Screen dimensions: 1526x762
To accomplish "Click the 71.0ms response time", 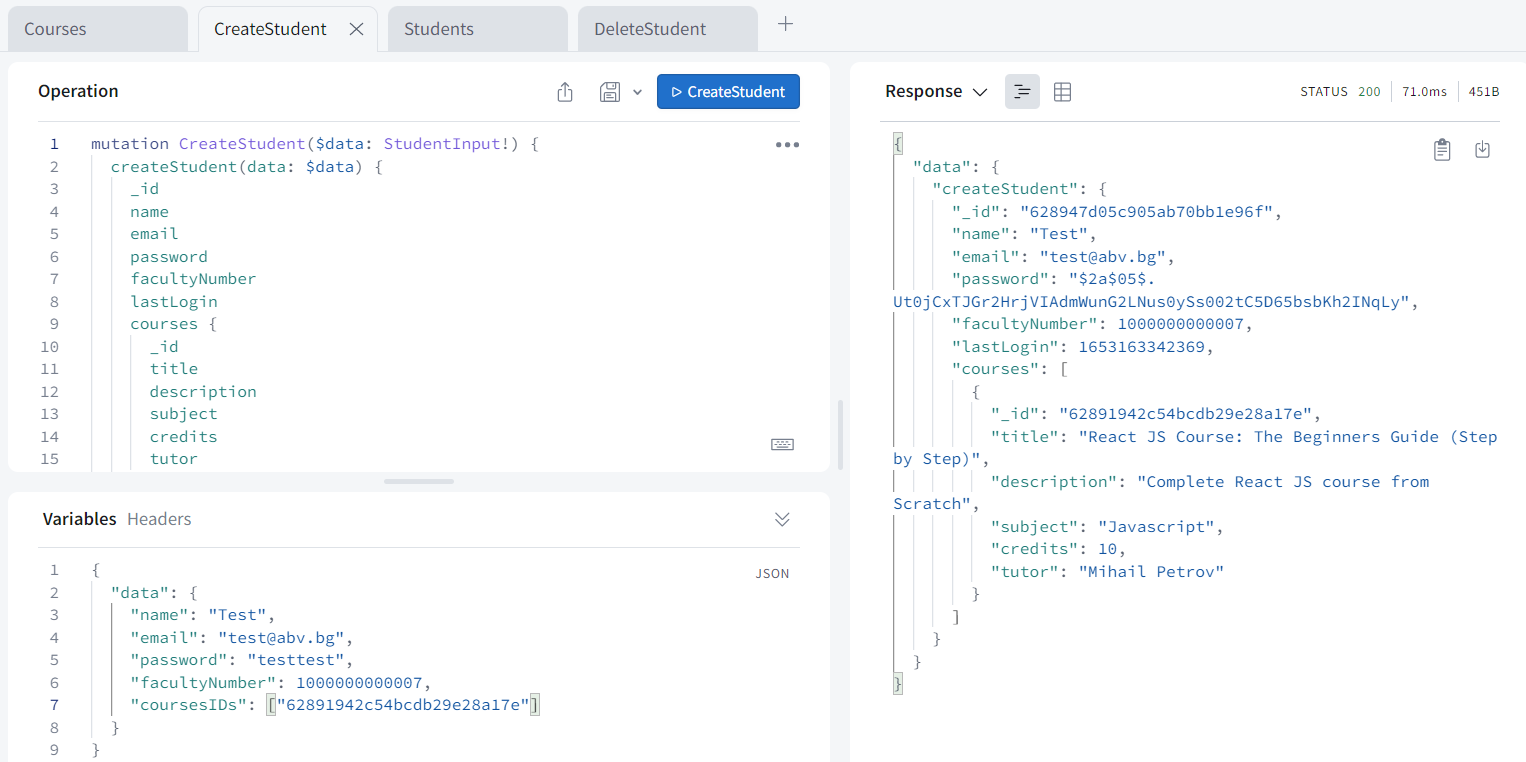I will tap(1424, 91).
